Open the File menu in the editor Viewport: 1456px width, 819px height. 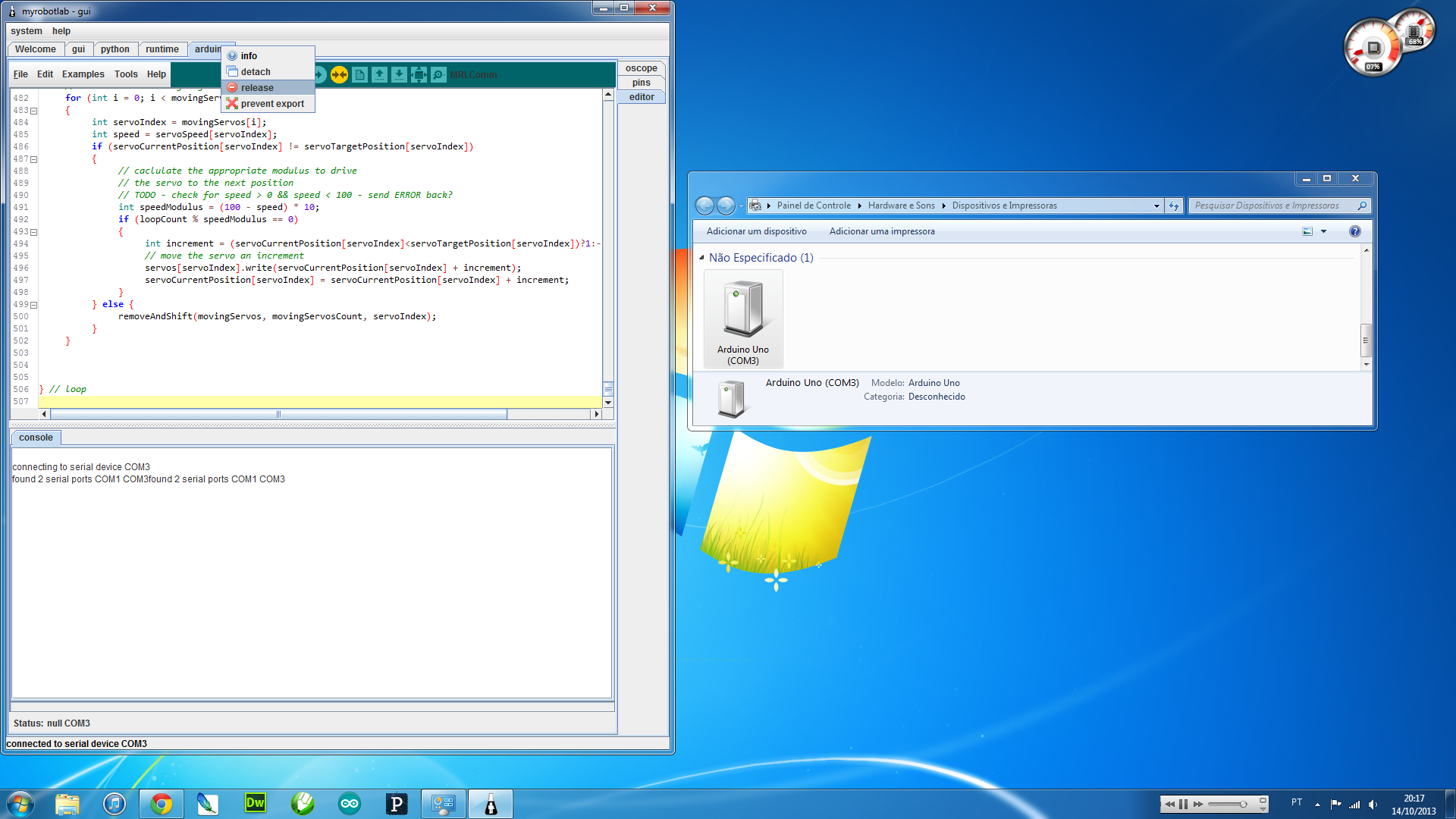coord(20,74)
